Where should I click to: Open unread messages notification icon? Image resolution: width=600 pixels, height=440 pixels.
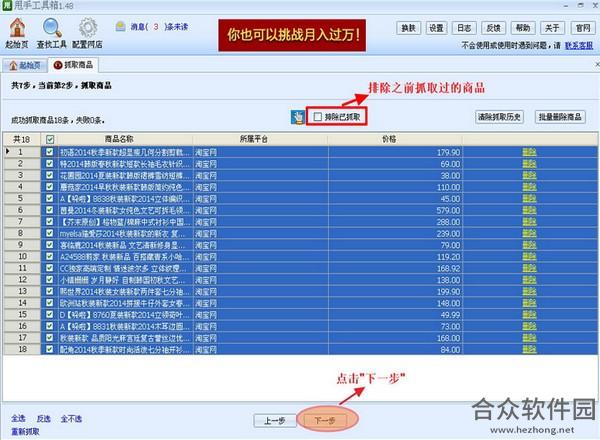click(121, 26)
